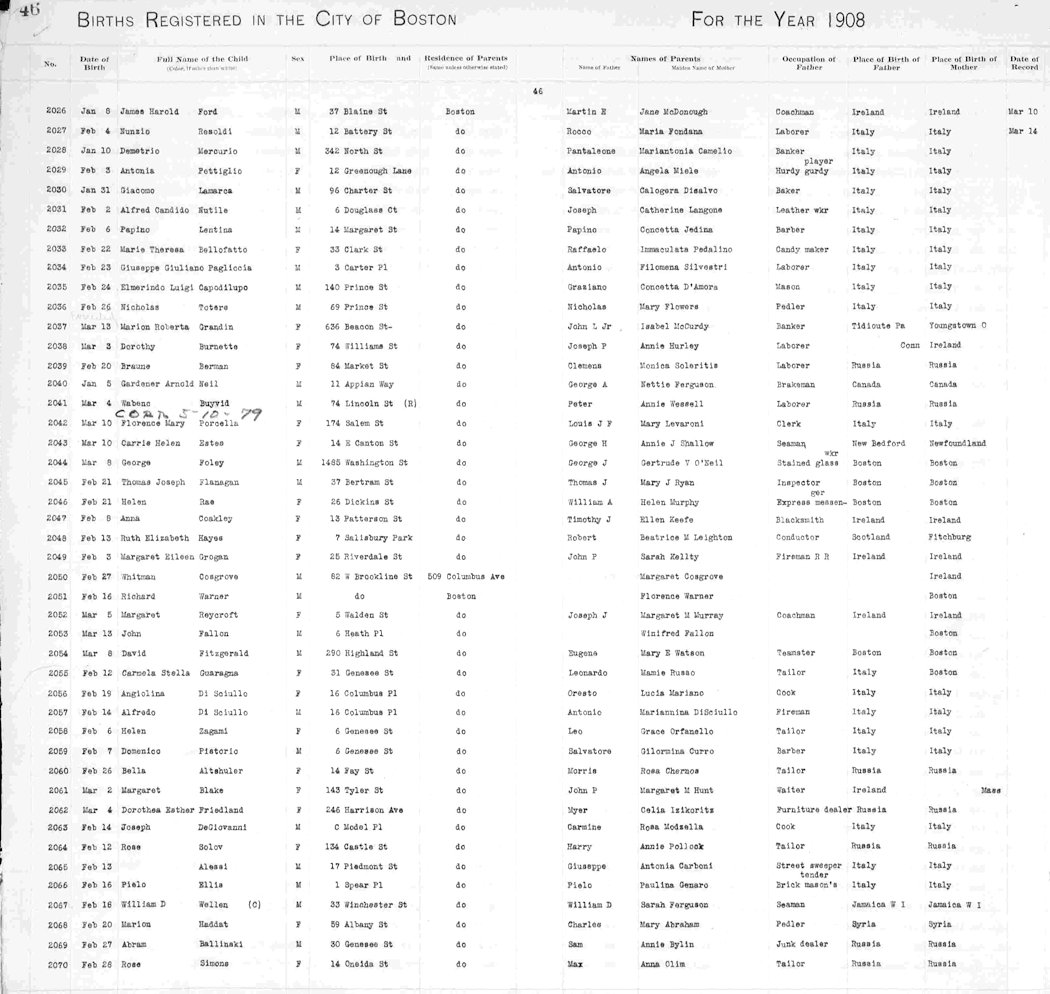Image resolution: width=1050 pixels, height=994 pixels.
Task: Click the occupation "Hurdy gurdy"
Action: [x=802, y=171]
